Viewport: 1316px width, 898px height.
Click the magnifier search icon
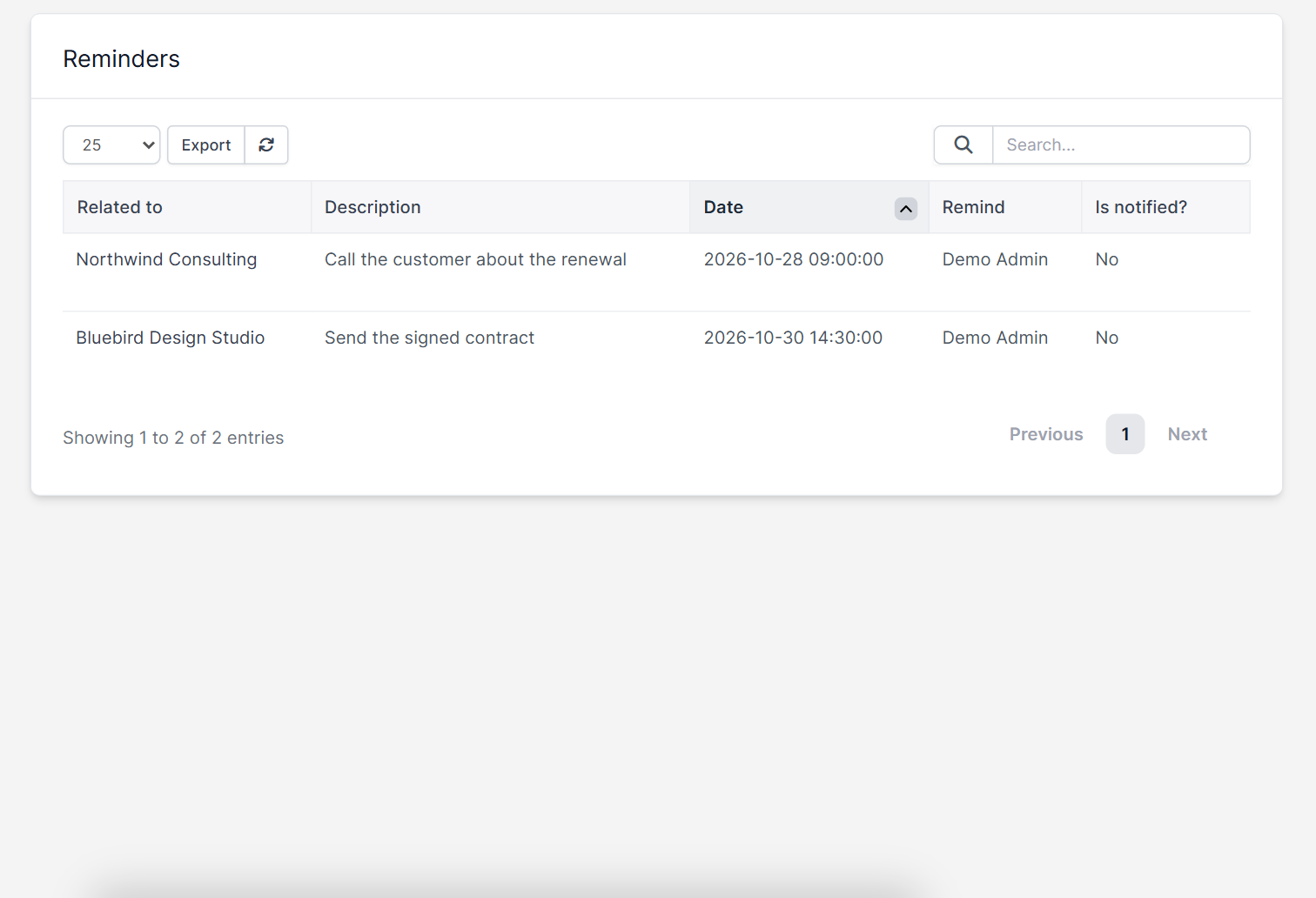tap(963, 144)
